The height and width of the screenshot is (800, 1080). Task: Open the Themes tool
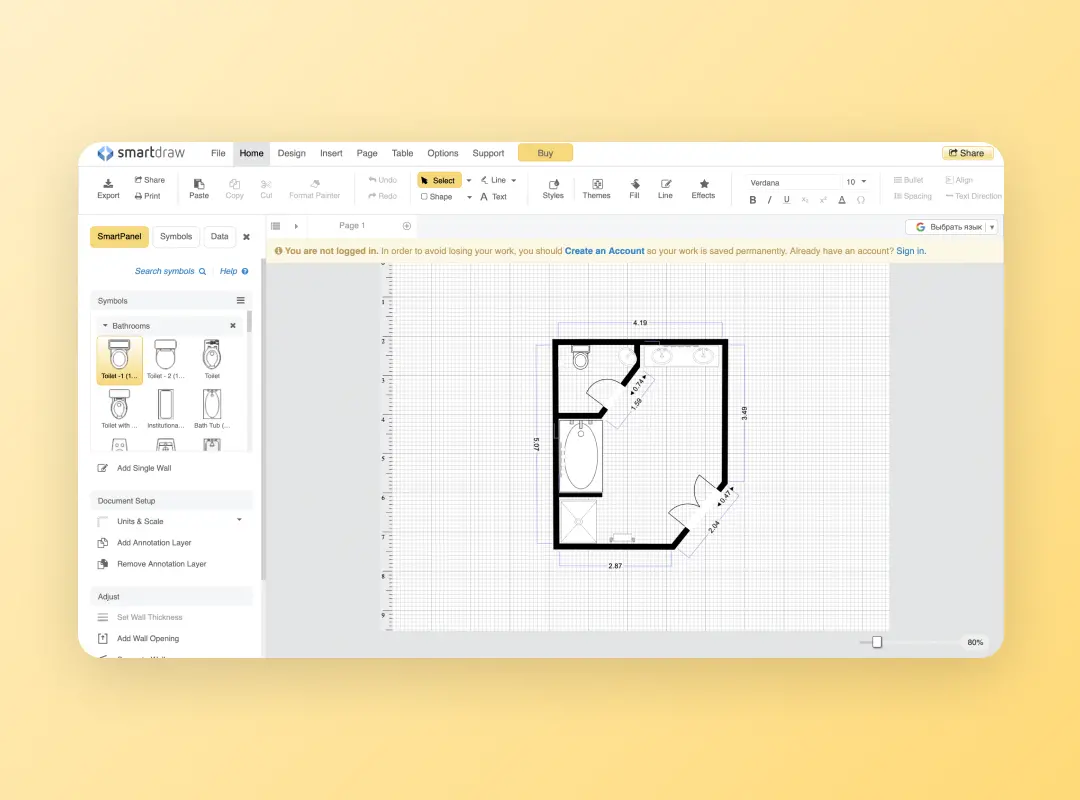[x=596, y=184]
